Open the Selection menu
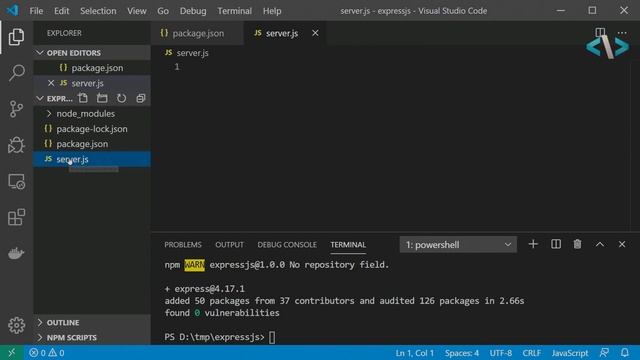The width and height of the screenshot is (640, 360). click(x=98, y=11)
